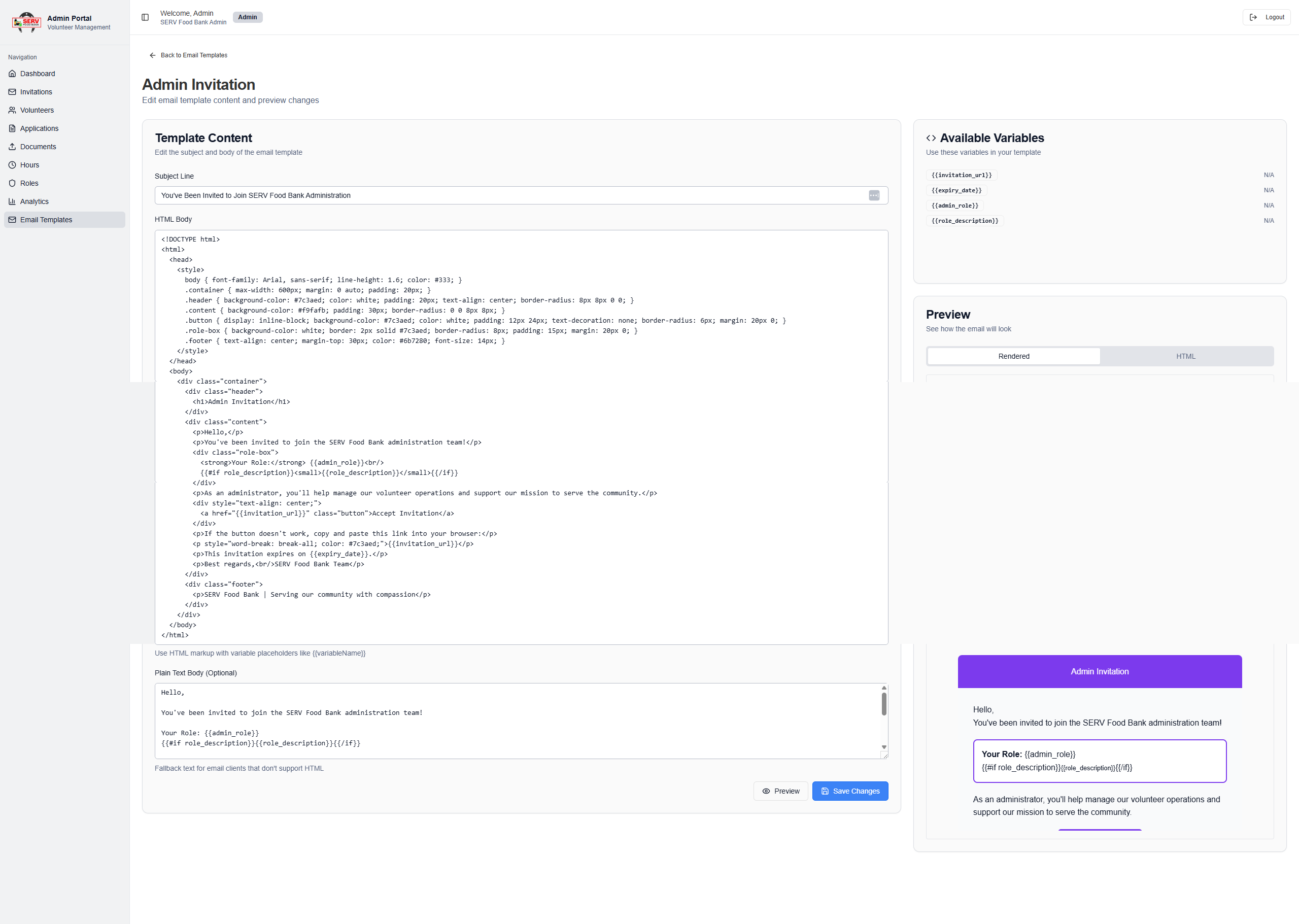Screen dimensions: 1299x924
Task: Click the Save Changes button
Action: (x=849, y=791)
